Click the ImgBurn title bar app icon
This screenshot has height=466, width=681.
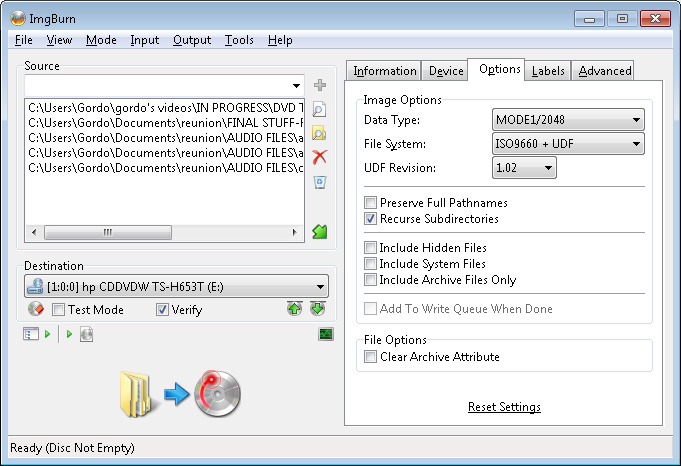click(x=18, y=18)
